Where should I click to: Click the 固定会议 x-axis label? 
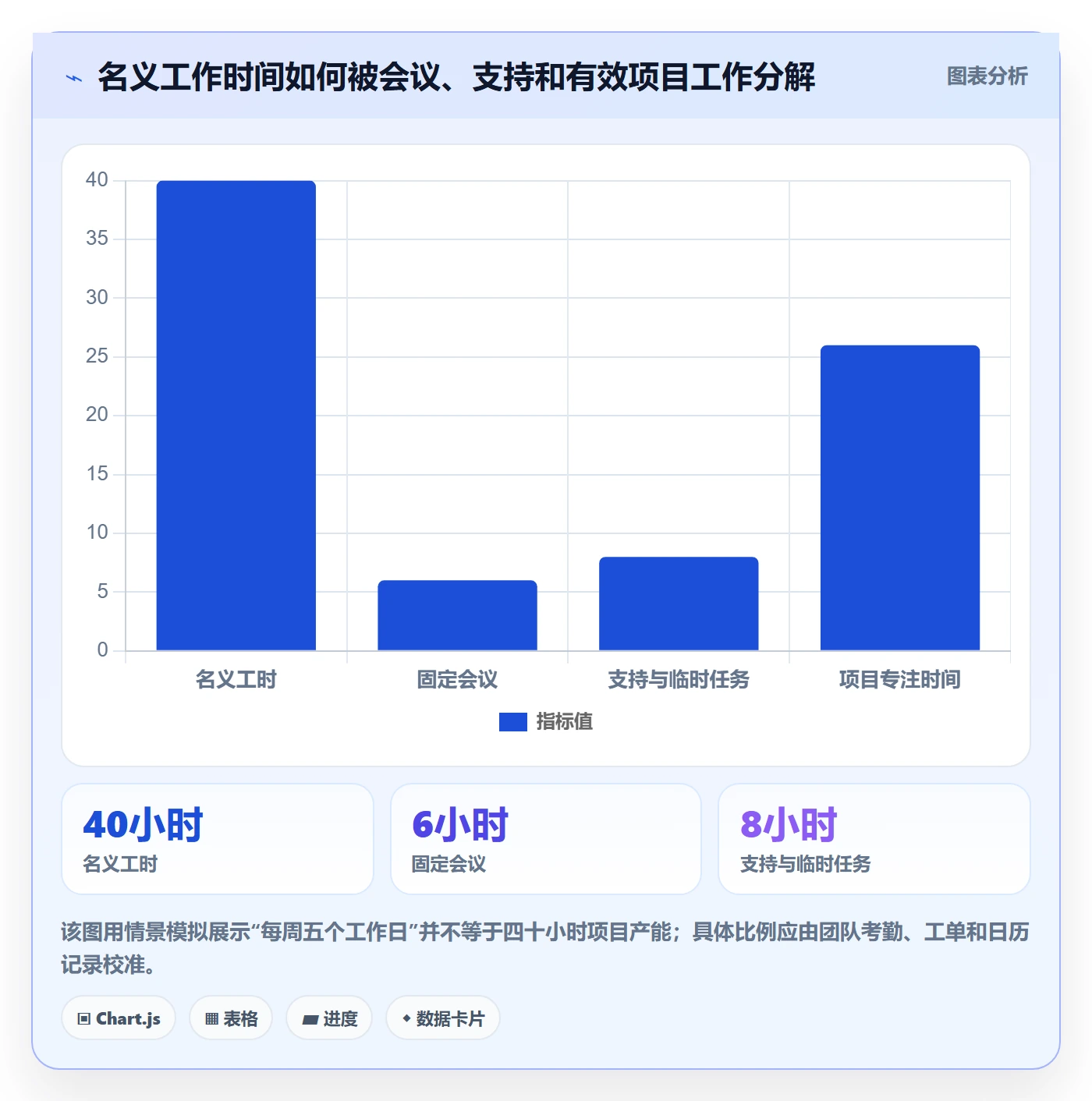pyautogui.click(x=457, y=680)
